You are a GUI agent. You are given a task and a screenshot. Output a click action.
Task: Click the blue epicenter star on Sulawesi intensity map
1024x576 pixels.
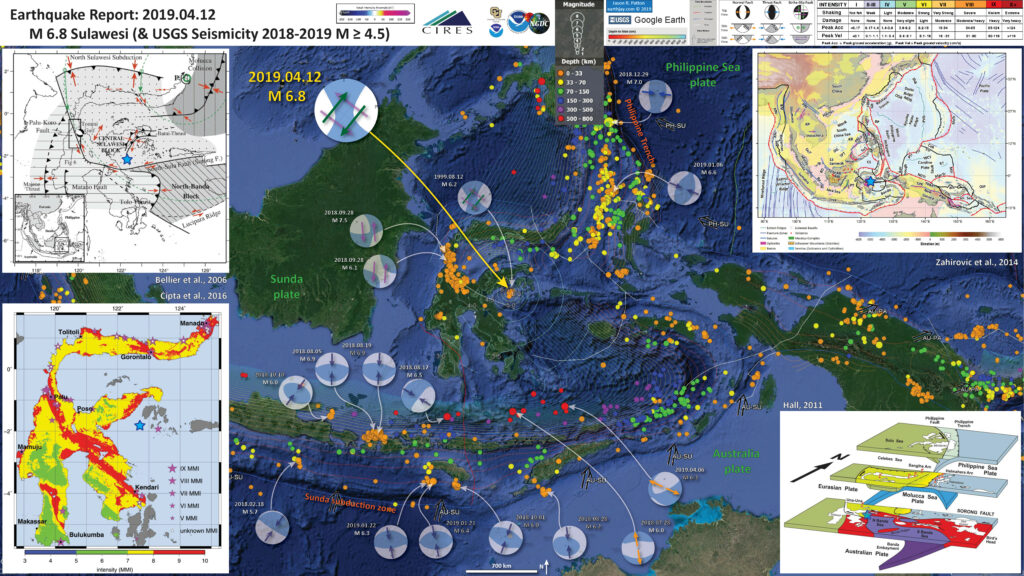pyautogui.click(x=139, y=426)
